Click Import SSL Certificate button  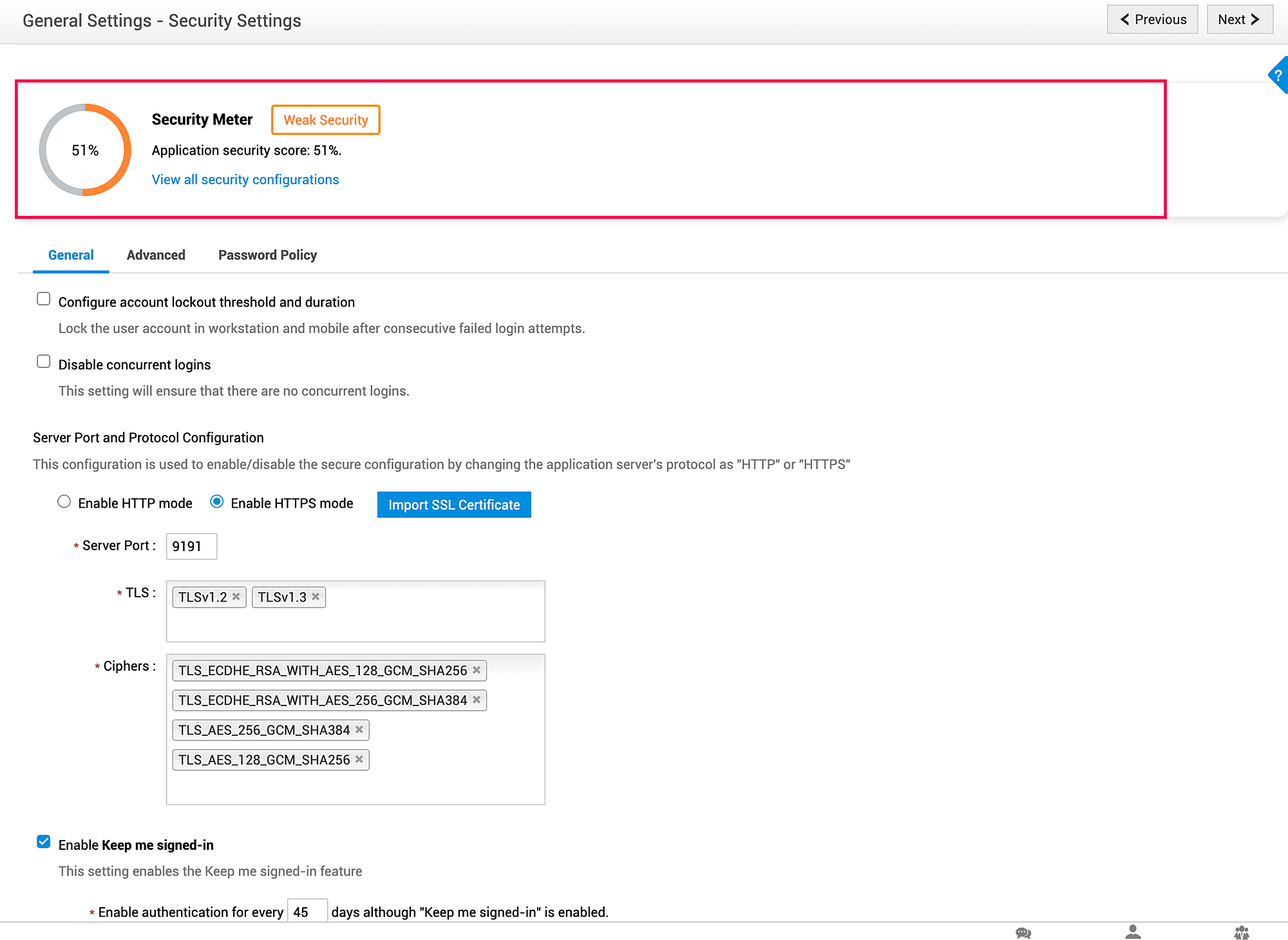pos(454,504)
